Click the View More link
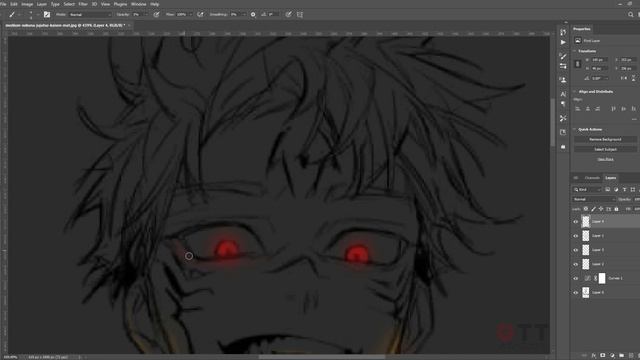The height and width of the screenshot is (360, 640). [x=605, y=159]
